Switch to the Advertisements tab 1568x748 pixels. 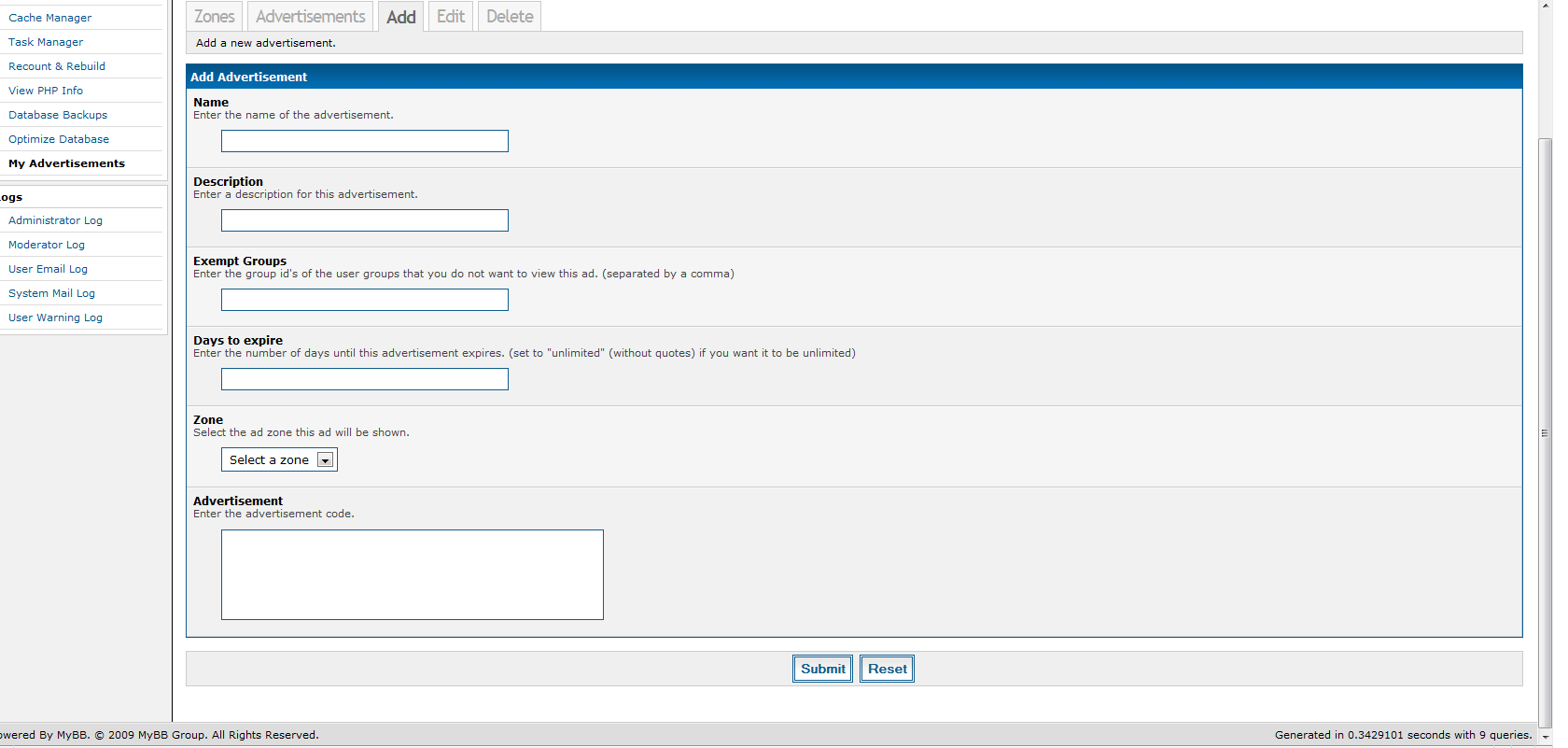coord(311,17)
